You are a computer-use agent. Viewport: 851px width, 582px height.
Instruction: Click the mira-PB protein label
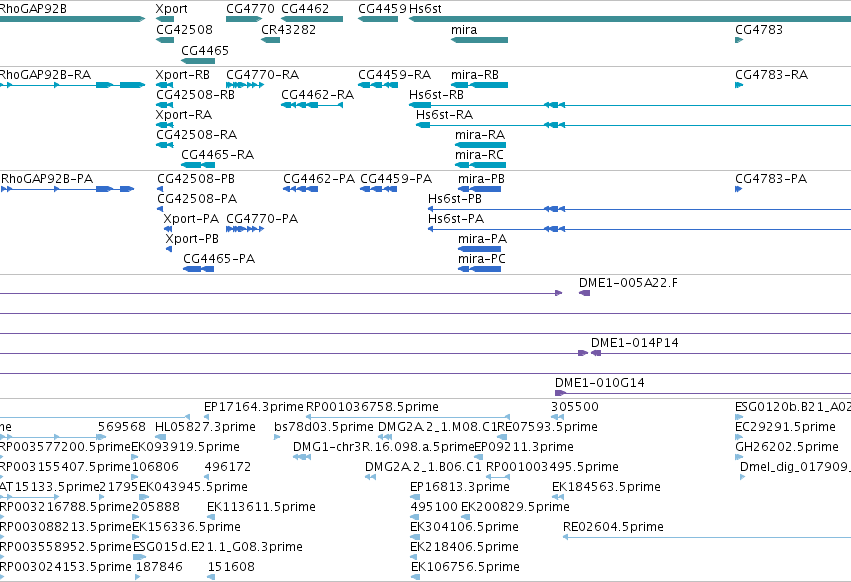point(481,179)
